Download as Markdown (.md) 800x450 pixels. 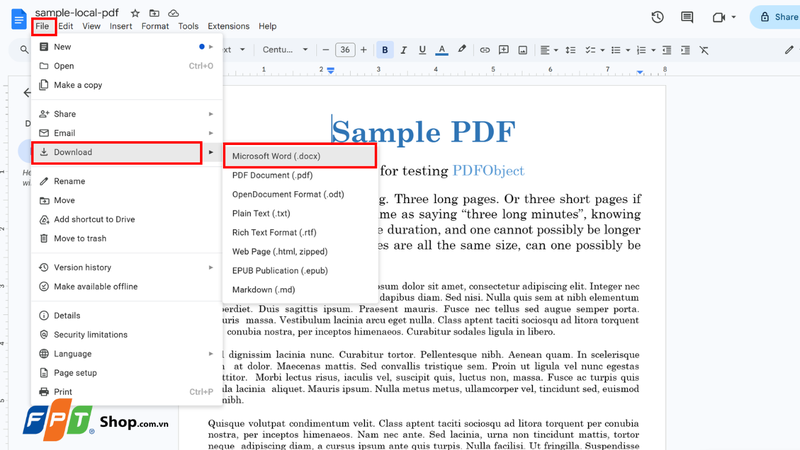[300, 290]
